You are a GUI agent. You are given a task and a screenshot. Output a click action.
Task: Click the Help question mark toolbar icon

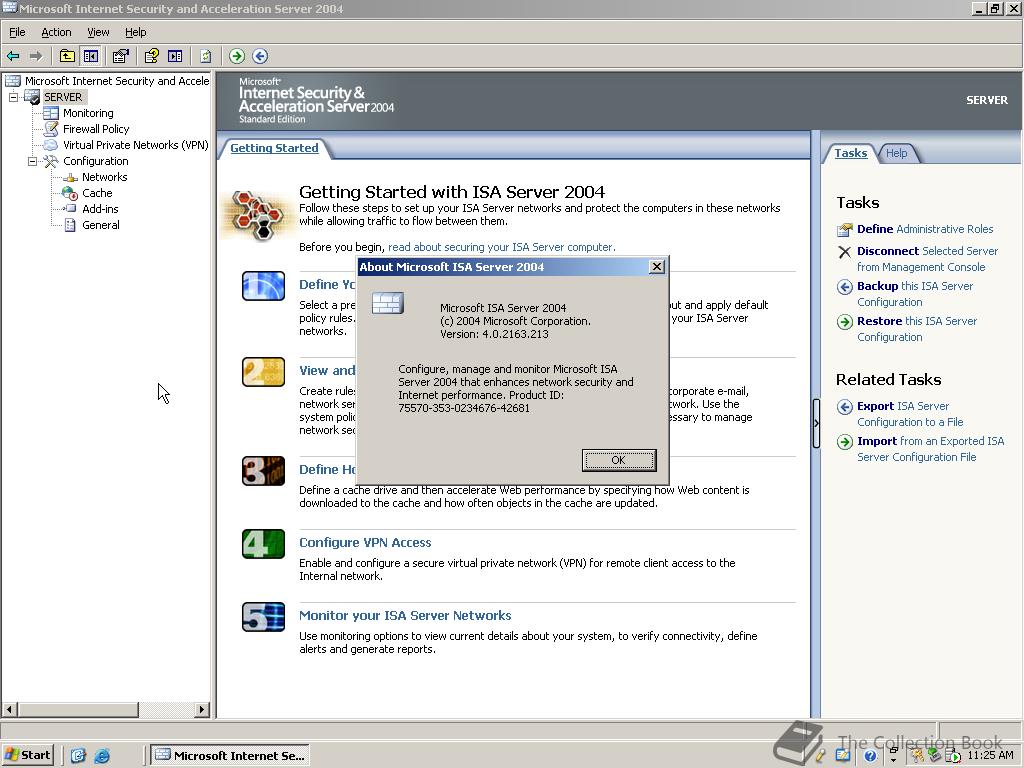pos(152,56)
